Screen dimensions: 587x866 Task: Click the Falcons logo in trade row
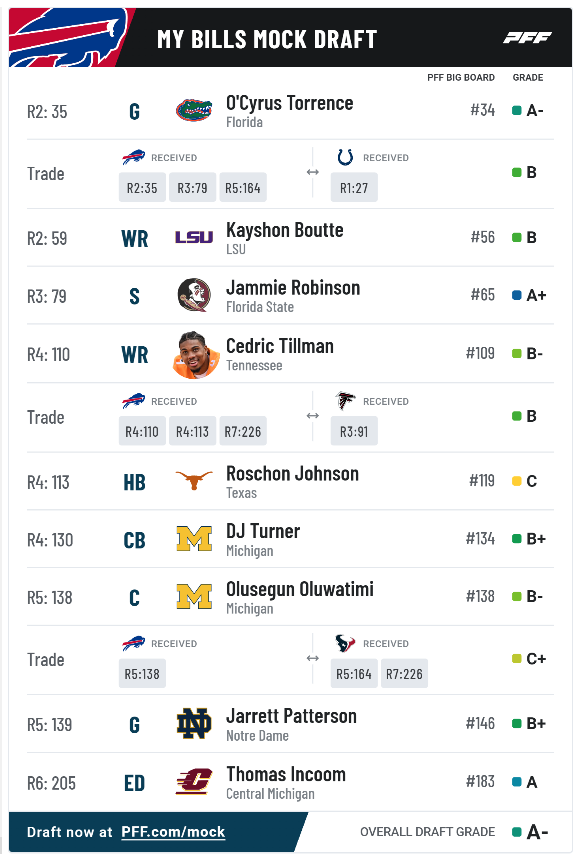(x=345, y=400)
